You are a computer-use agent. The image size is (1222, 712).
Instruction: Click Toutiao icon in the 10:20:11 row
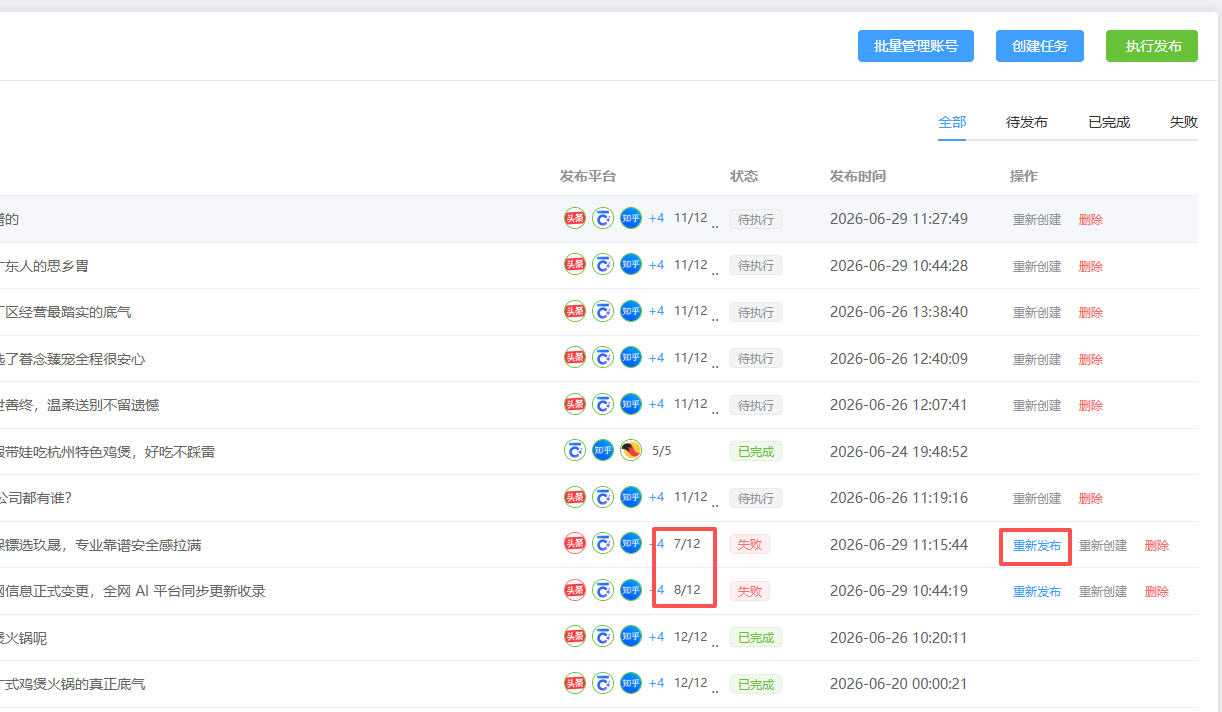(x=575, y=637)
